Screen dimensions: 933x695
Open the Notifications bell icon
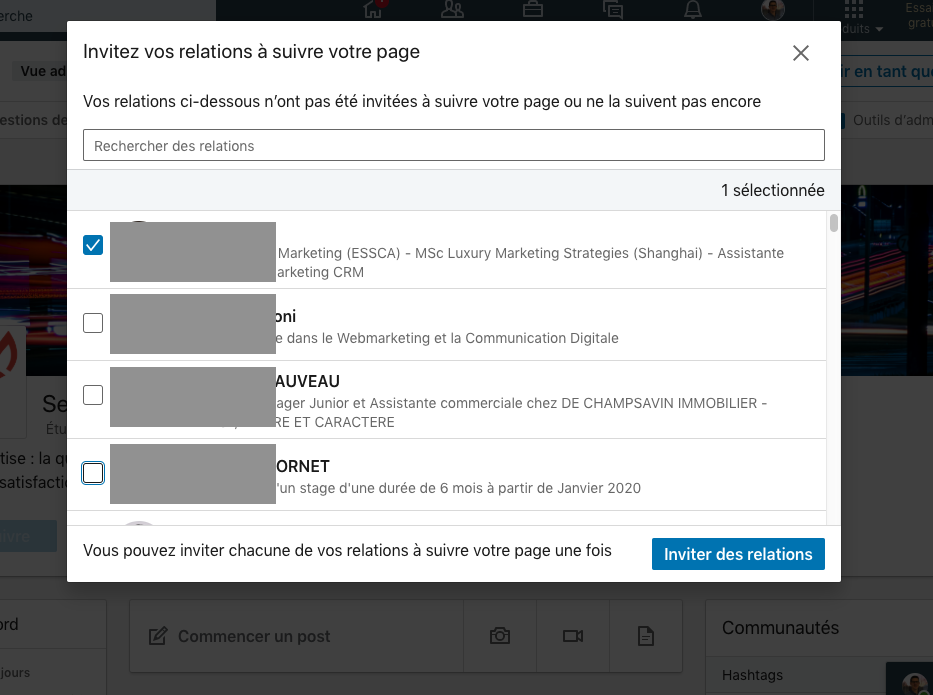693,10
